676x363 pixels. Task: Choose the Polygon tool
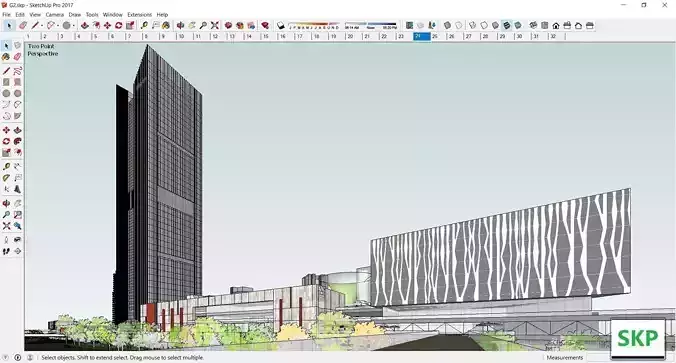click(x=17, y=93)
